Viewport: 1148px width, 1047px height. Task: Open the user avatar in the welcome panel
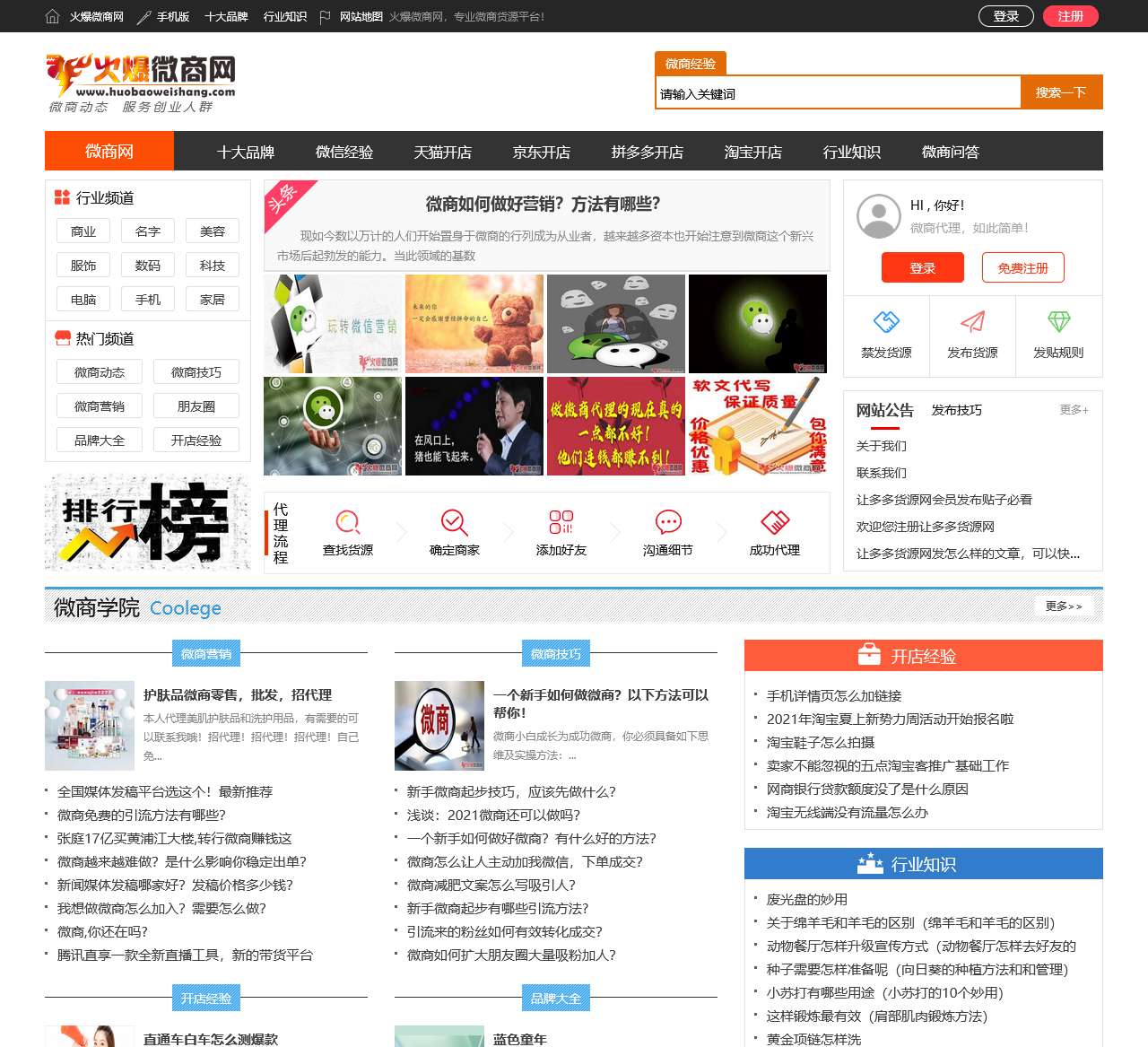[x=877, y=216]
